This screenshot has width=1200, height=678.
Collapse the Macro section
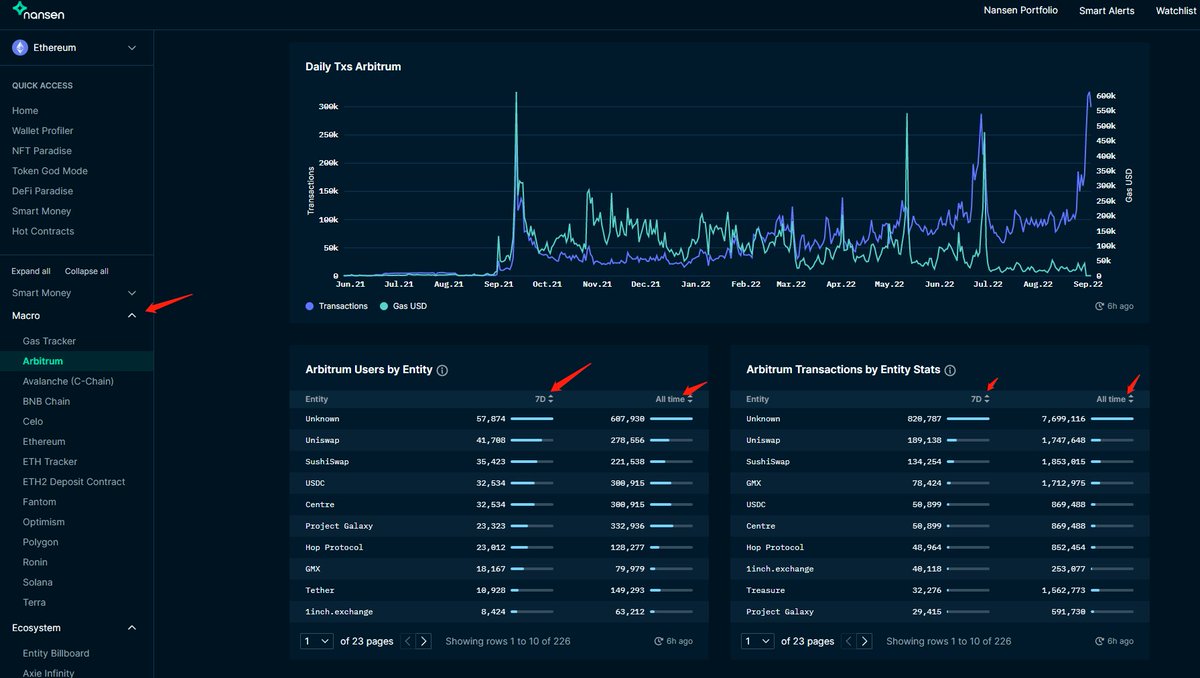point(132,316)
